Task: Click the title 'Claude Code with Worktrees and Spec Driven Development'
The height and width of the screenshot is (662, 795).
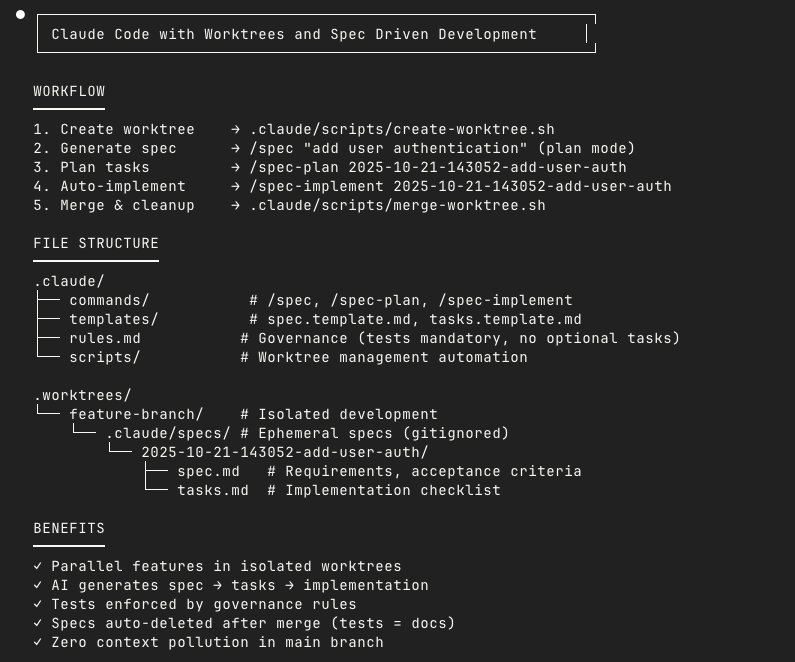Action: coord(294,34)
